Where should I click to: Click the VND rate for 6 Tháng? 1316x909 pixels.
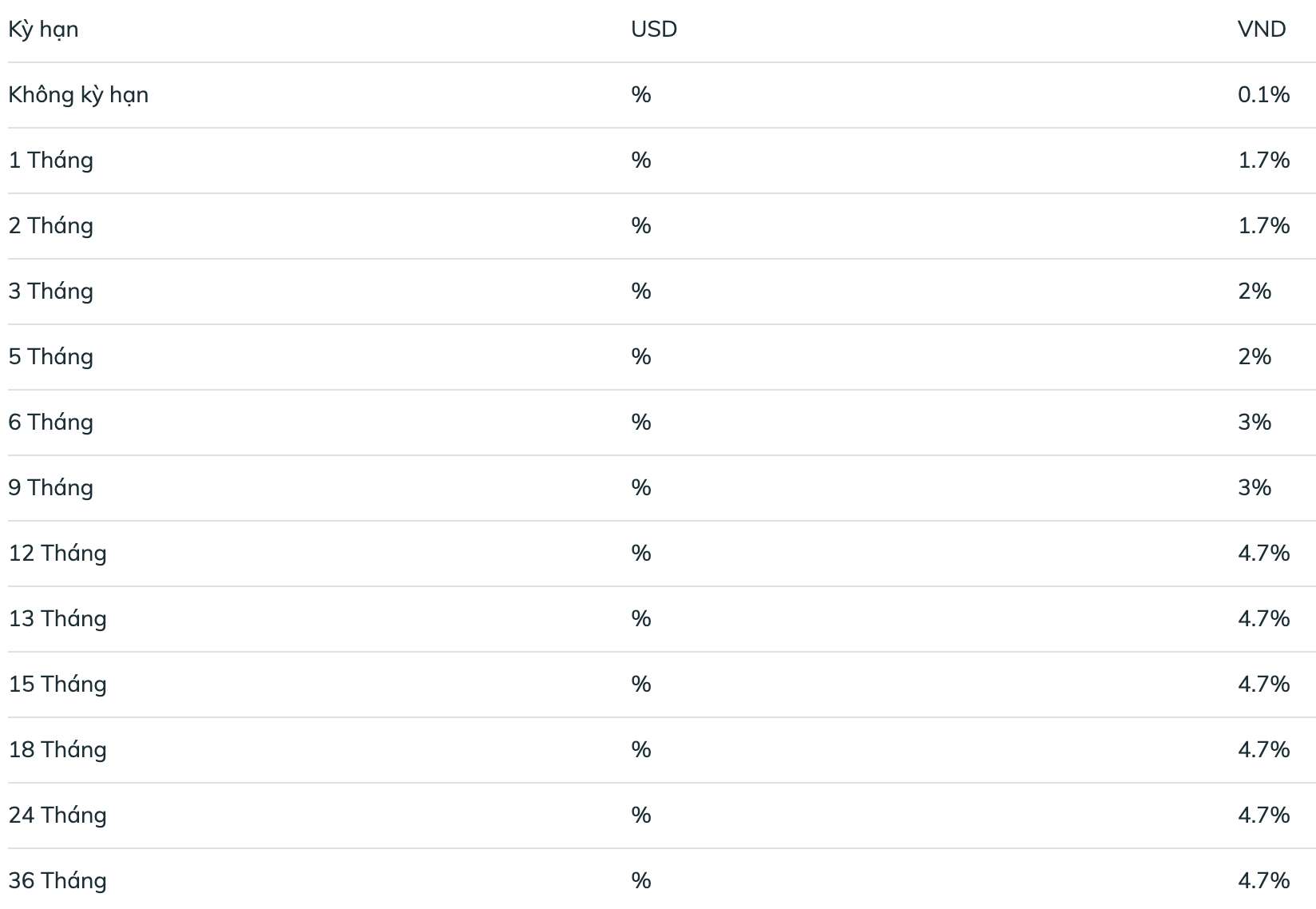(x=1255, y=423)
